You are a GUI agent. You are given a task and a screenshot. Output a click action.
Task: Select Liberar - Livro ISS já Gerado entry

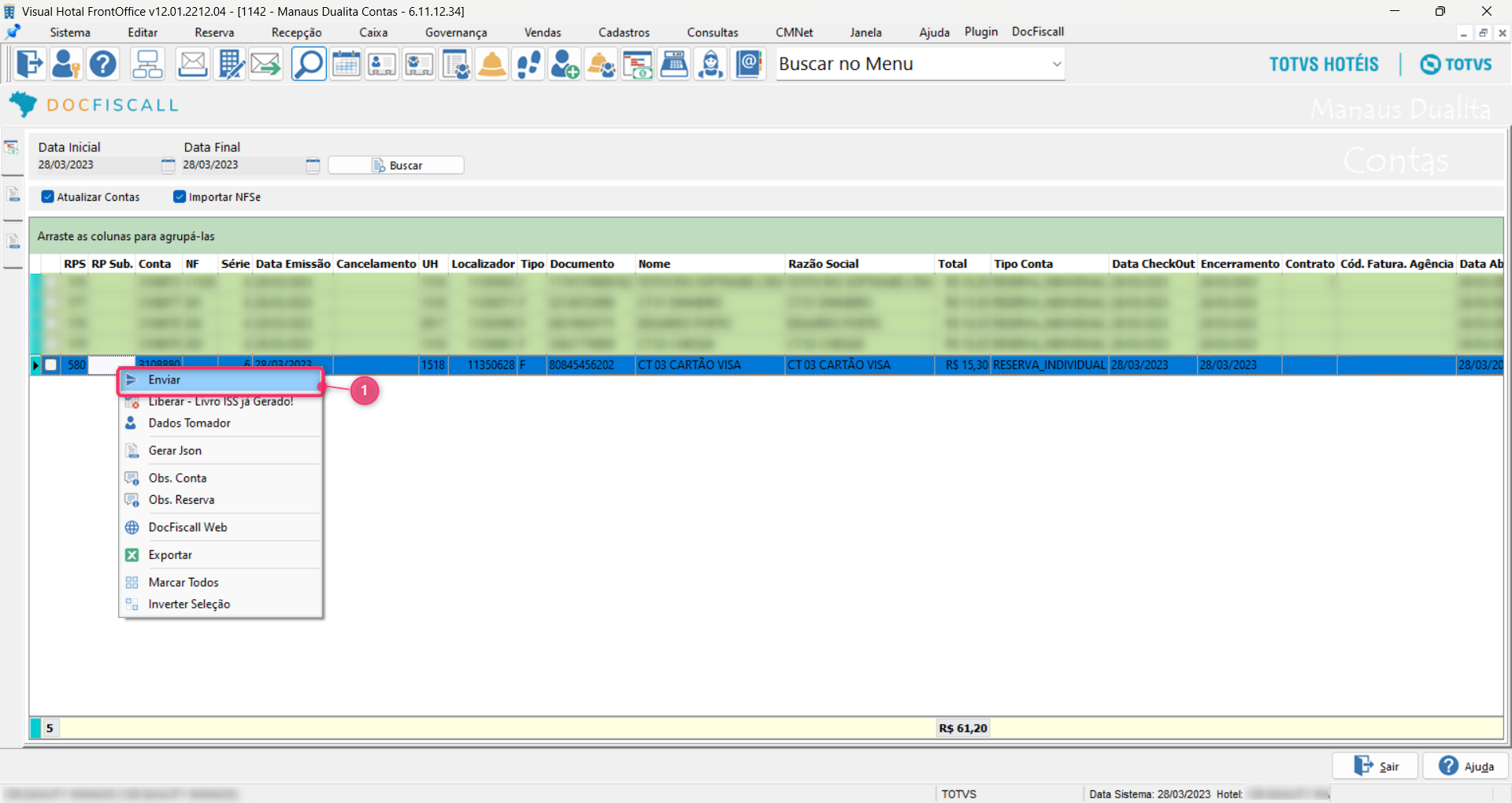[x=221, y=402]
